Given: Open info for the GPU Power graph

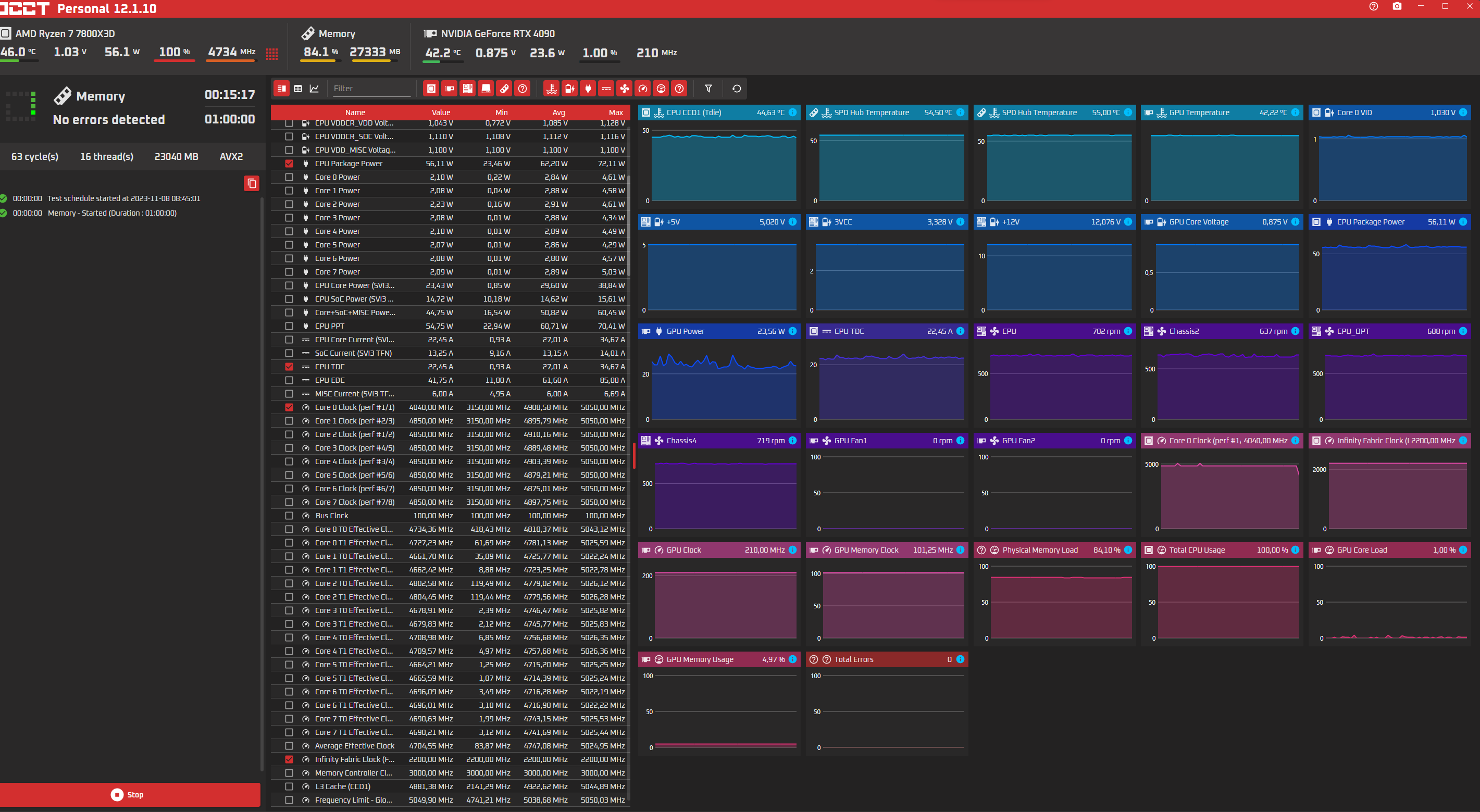Looking at the screenshot, I should tap(792, 331).
